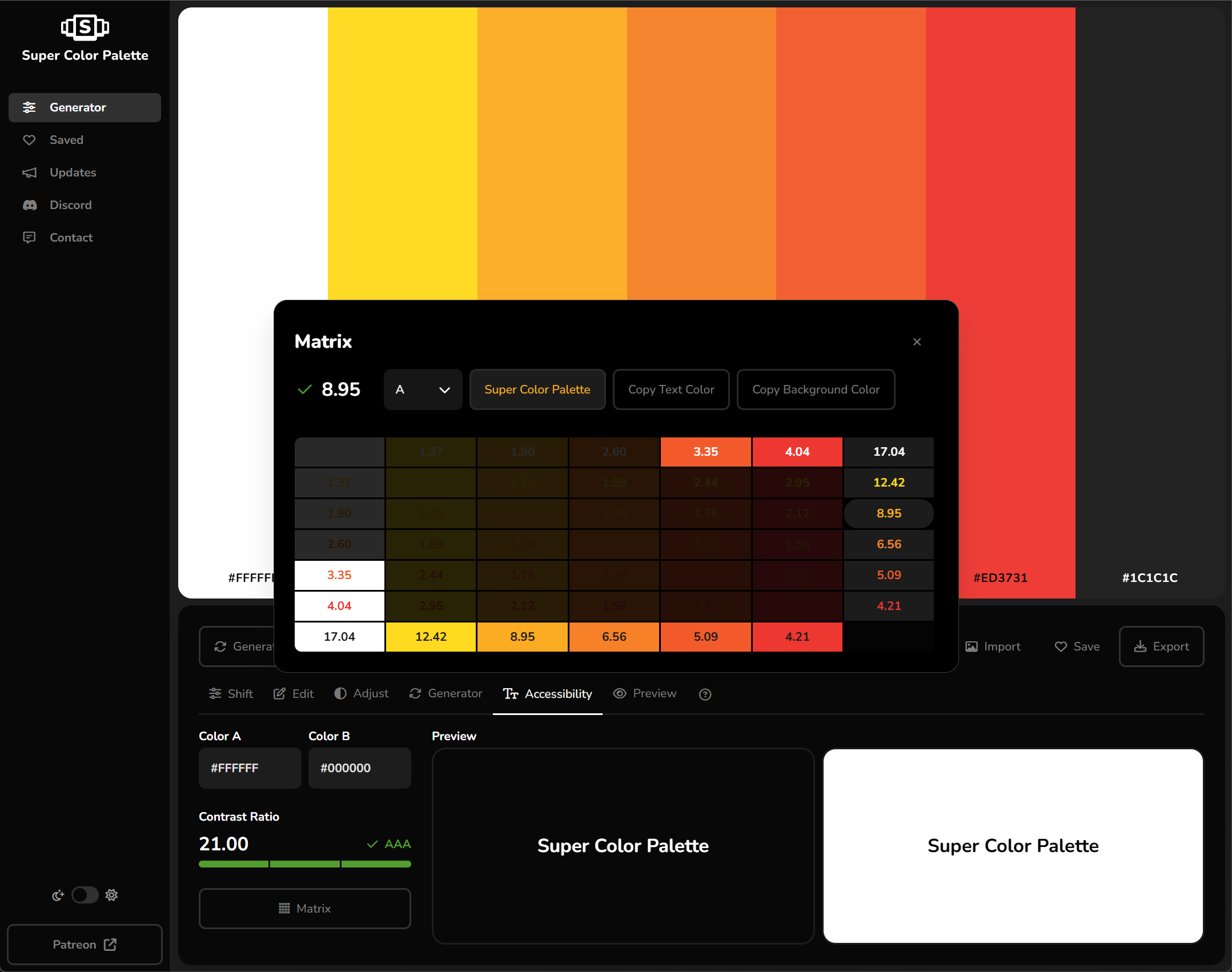Click the megaphone icon next to Updates
1232x972 pixels.
(x=29, y=172)
